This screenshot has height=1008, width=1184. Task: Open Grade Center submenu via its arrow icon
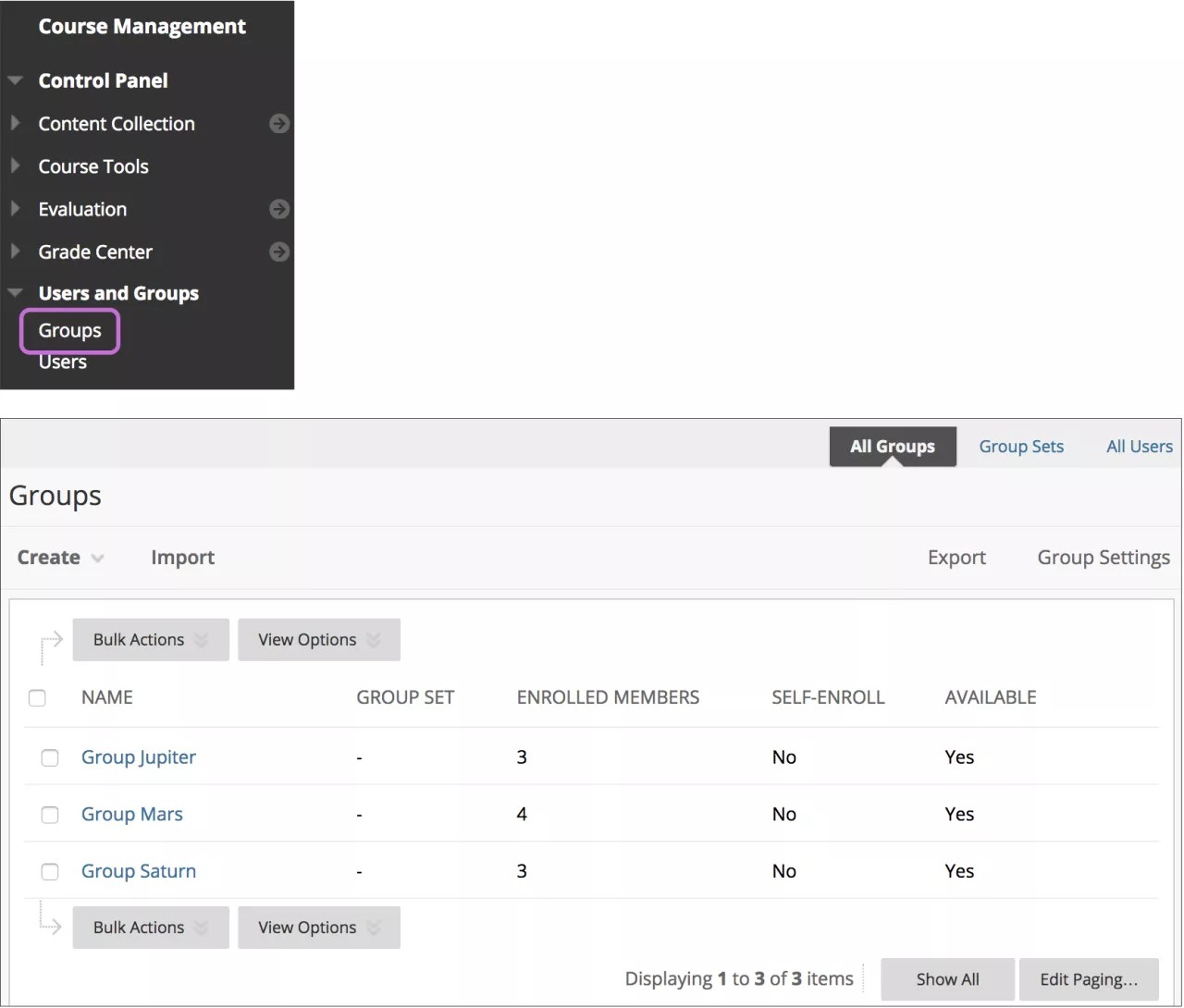(279, 252)
